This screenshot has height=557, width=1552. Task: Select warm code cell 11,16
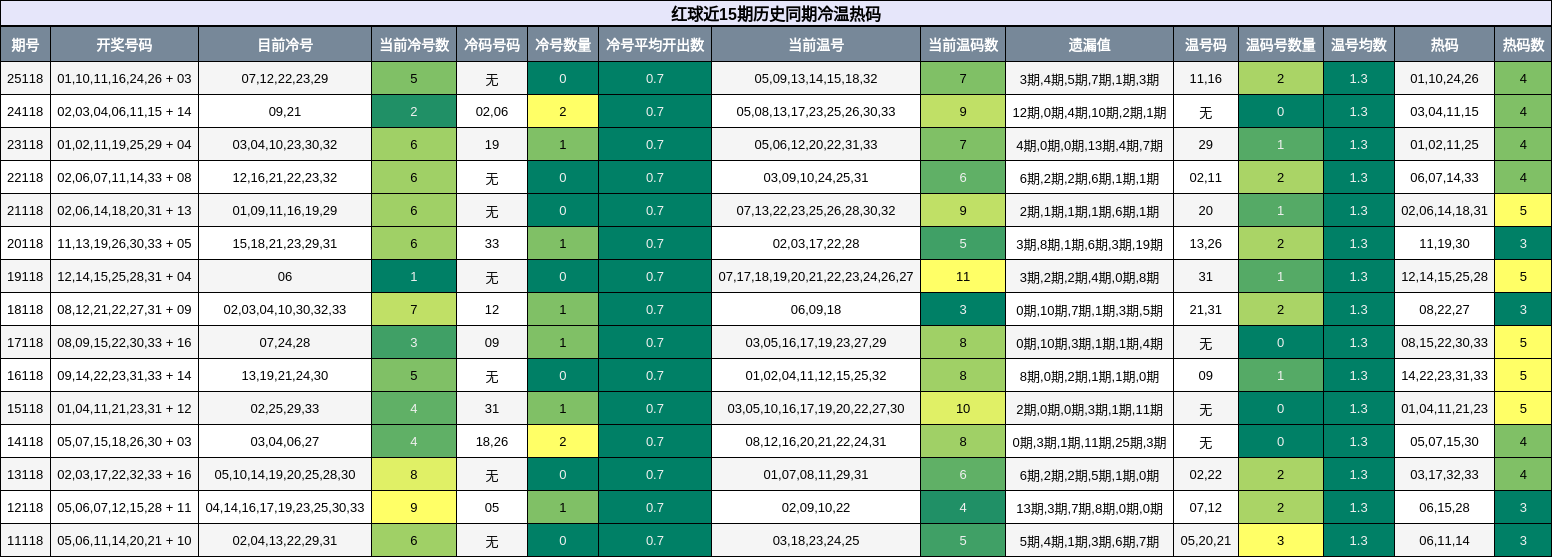(1206, 78)
